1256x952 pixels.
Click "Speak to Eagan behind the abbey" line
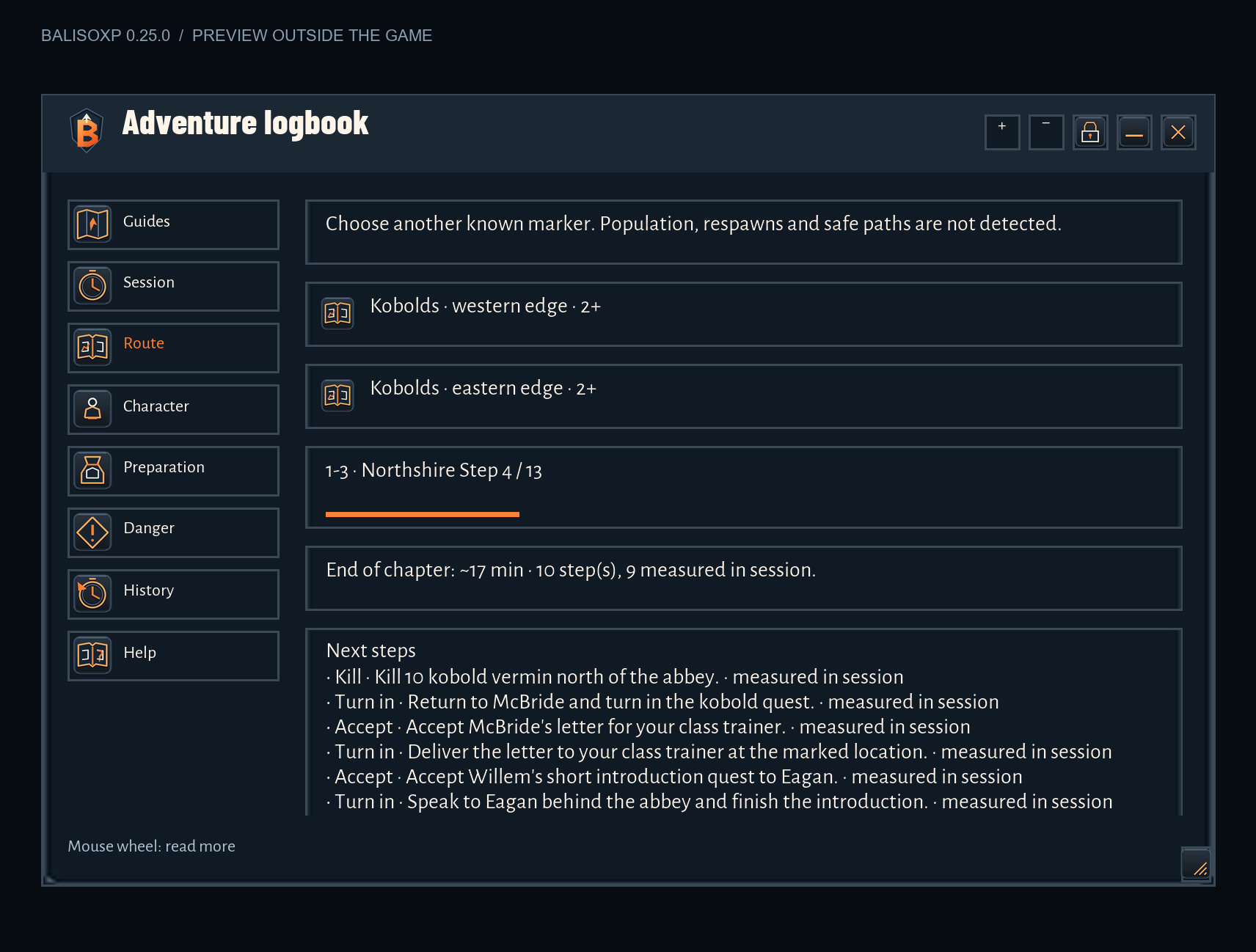point(719,802)
